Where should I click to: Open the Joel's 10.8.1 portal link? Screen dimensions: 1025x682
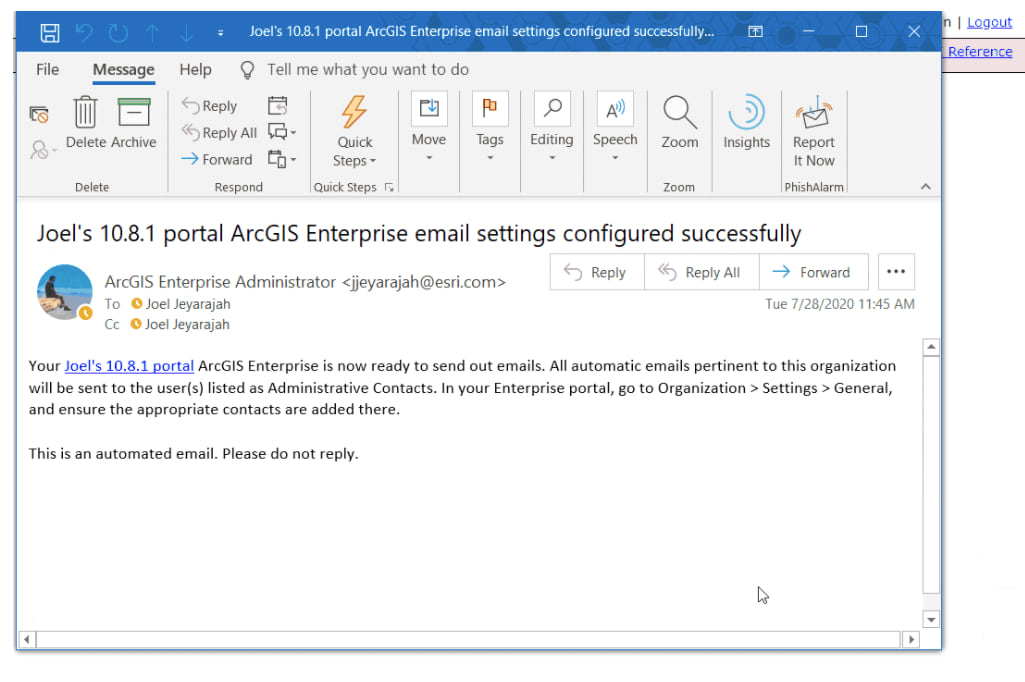pos(129,366)
